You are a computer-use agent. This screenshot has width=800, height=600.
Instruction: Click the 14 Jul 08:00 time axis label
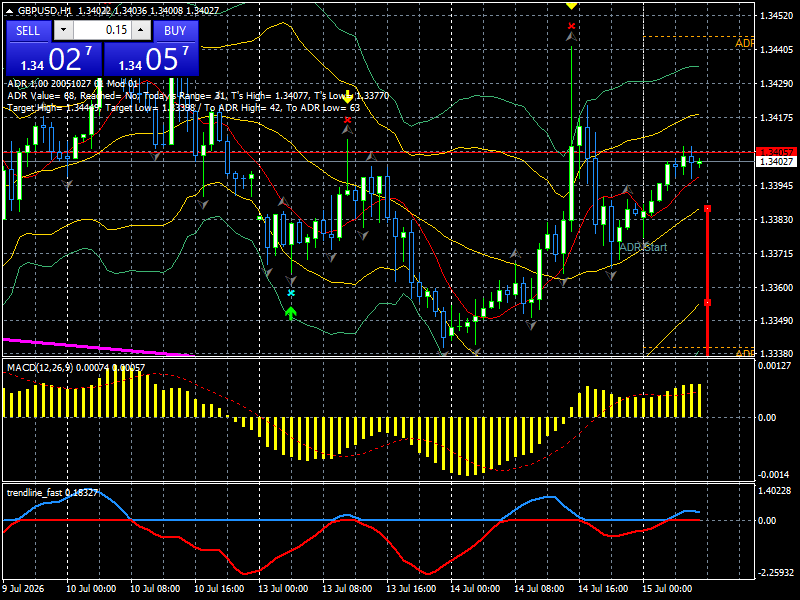539,589
